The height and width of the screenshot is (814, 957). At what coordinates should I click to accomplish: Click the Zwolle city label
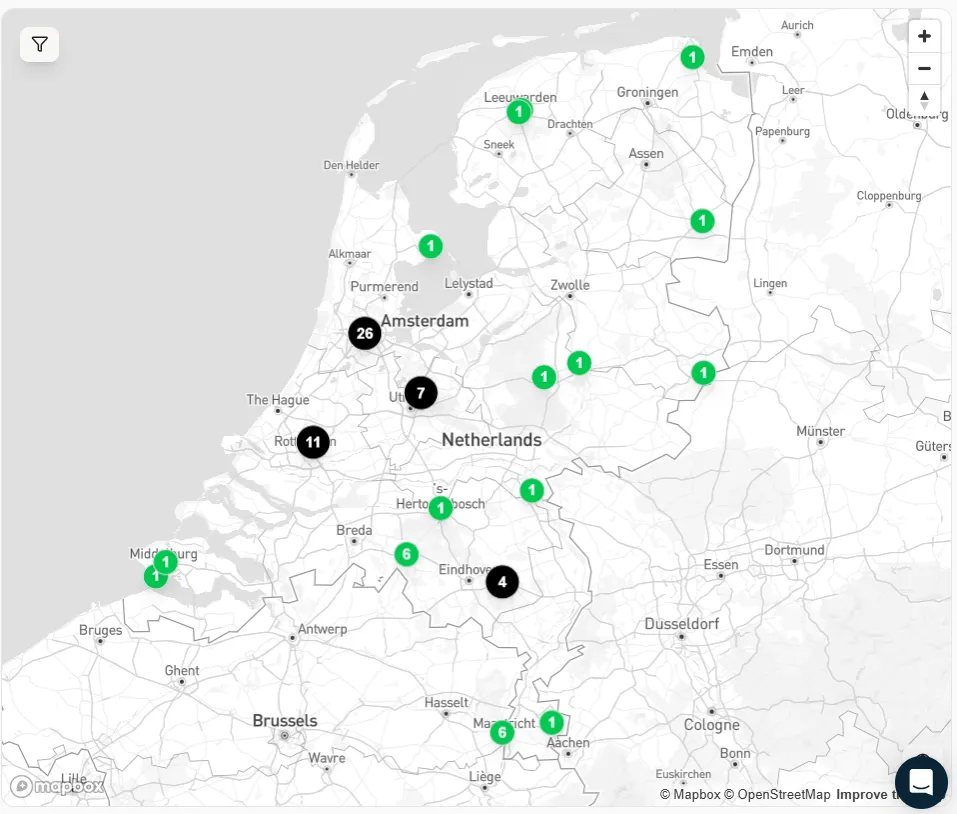tap(570, 285)
